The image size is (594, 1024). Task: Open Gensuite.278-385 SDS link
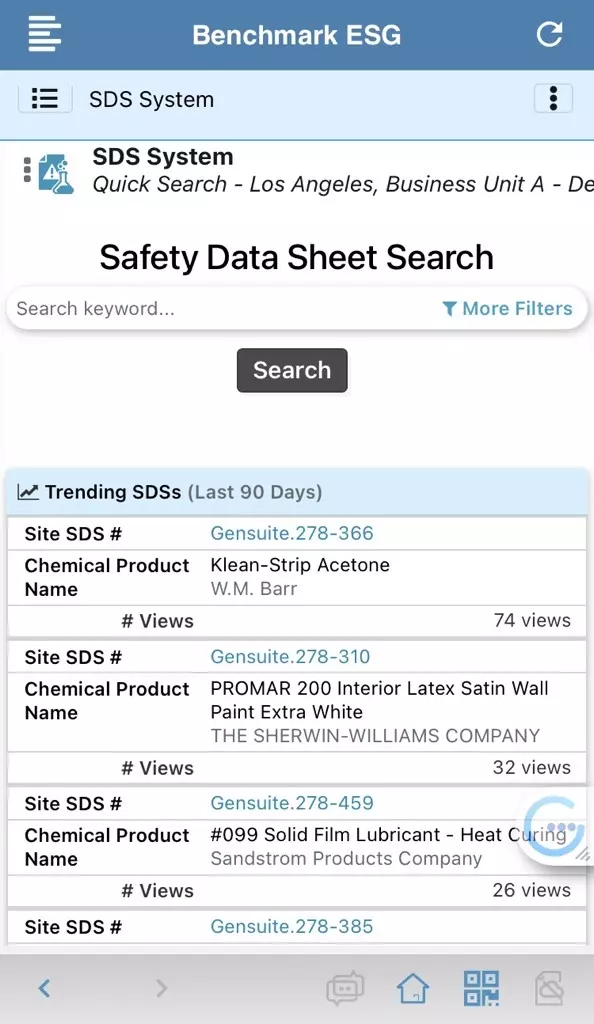(292, 926)
